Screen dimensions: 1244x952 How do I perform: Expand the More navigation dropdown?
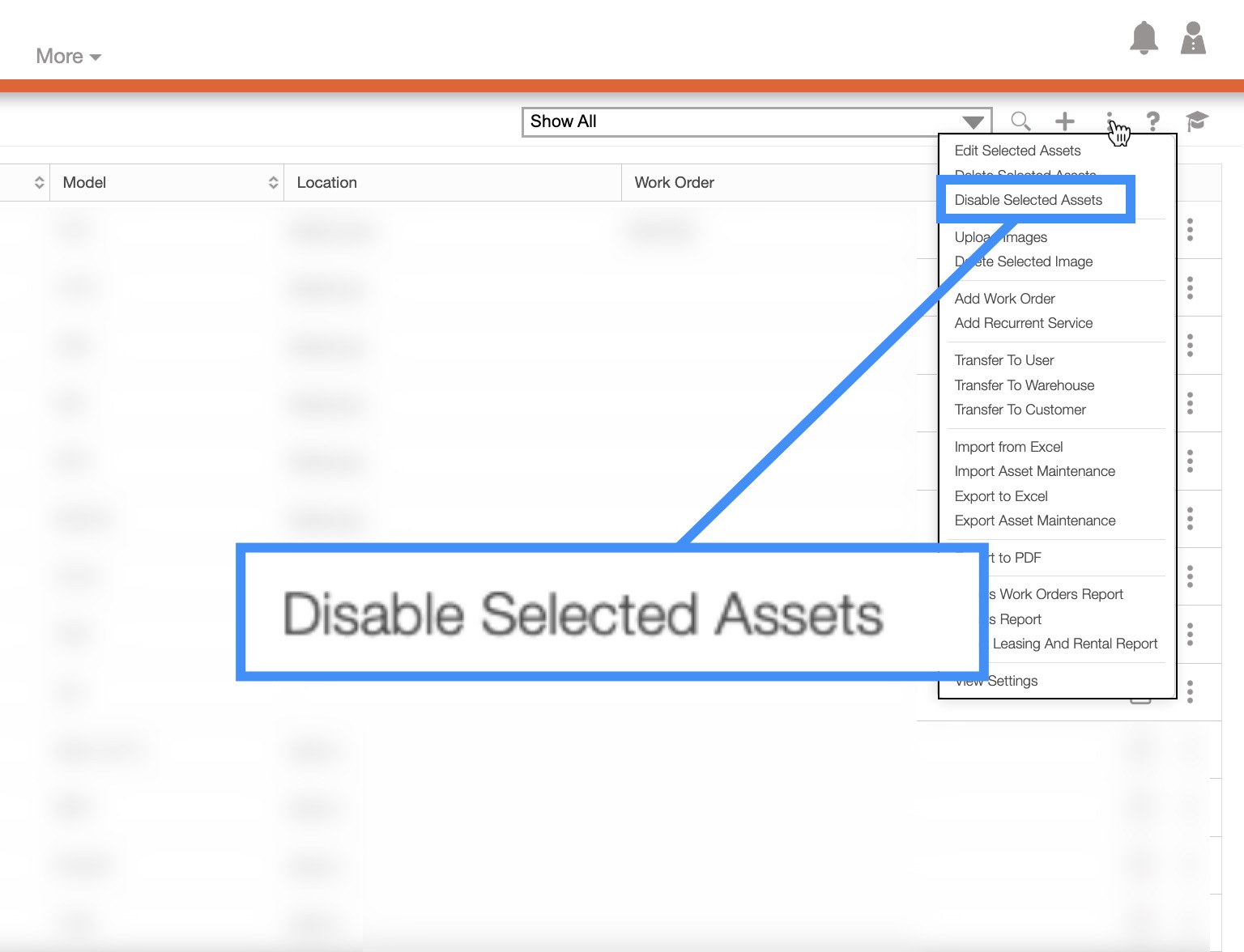[68, 57]
